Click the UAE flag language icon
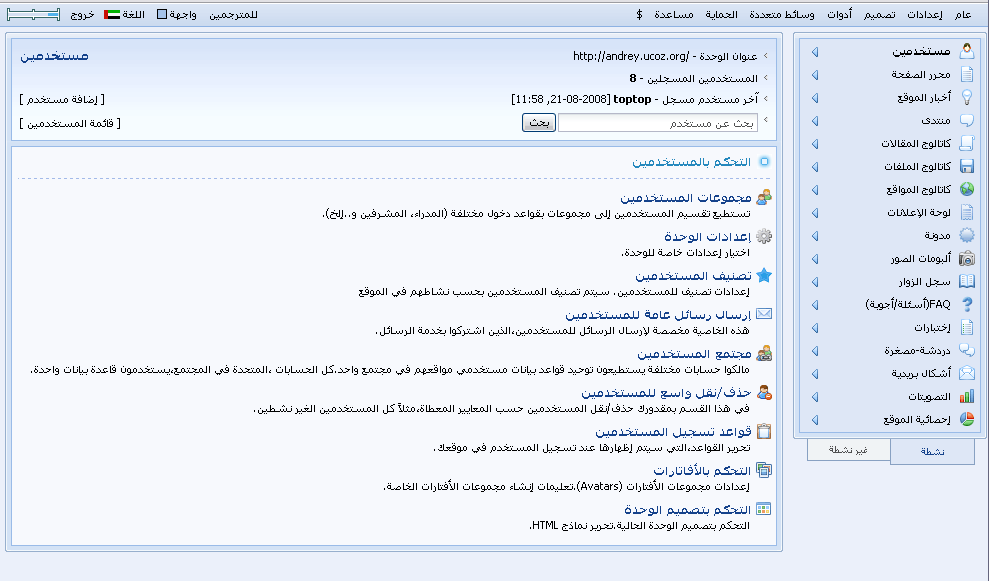 pos(112,15)
